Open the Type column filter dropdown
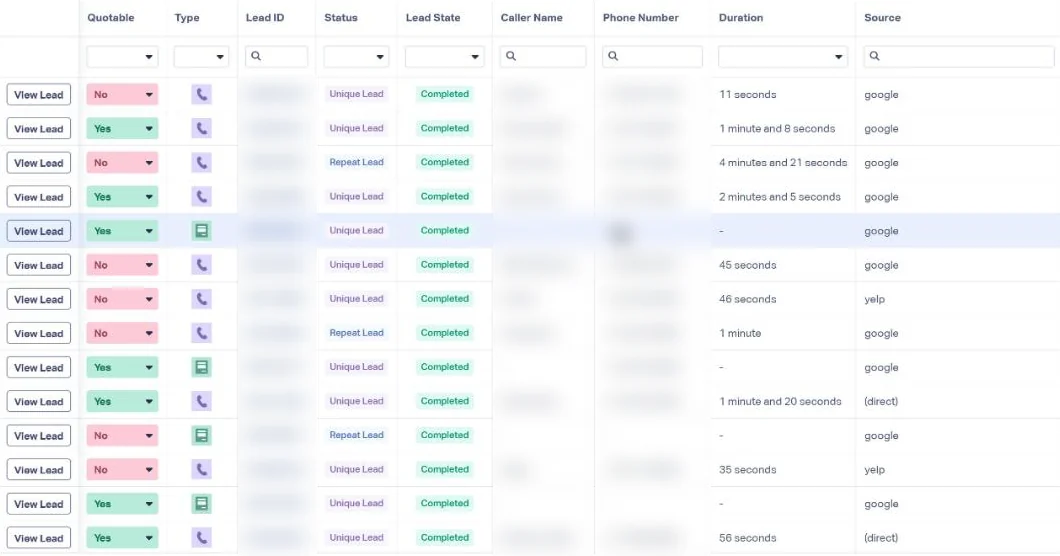The width and height of the screenshot is (1060, 556). point(201,57)
